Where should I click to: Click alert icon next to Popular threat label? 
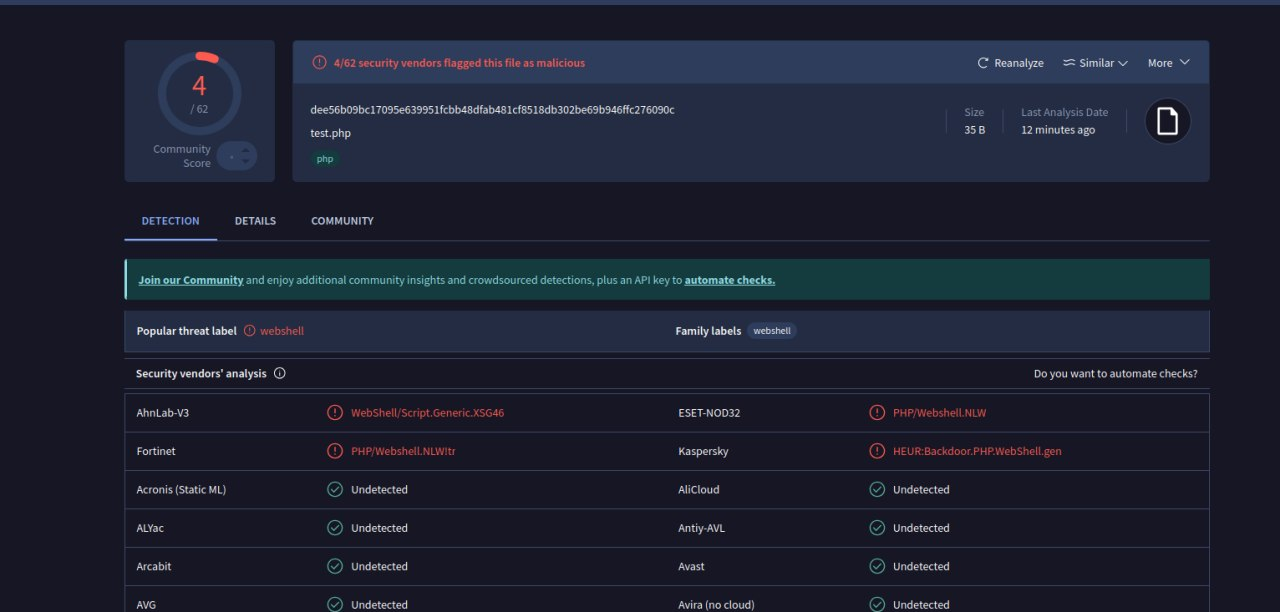tap(250, 331)
